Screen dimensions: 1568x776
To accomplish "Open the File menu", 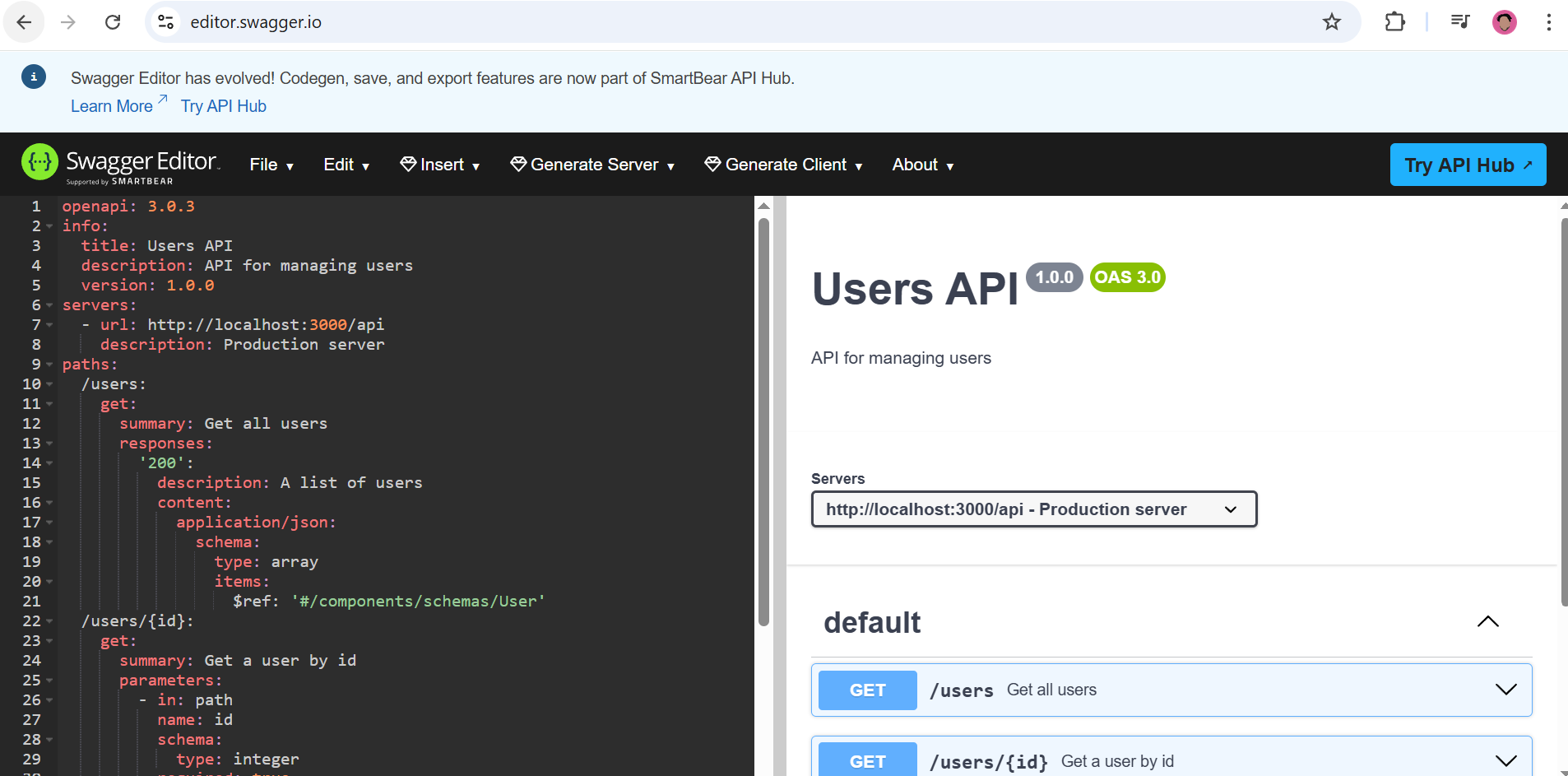I will point(271,165).
